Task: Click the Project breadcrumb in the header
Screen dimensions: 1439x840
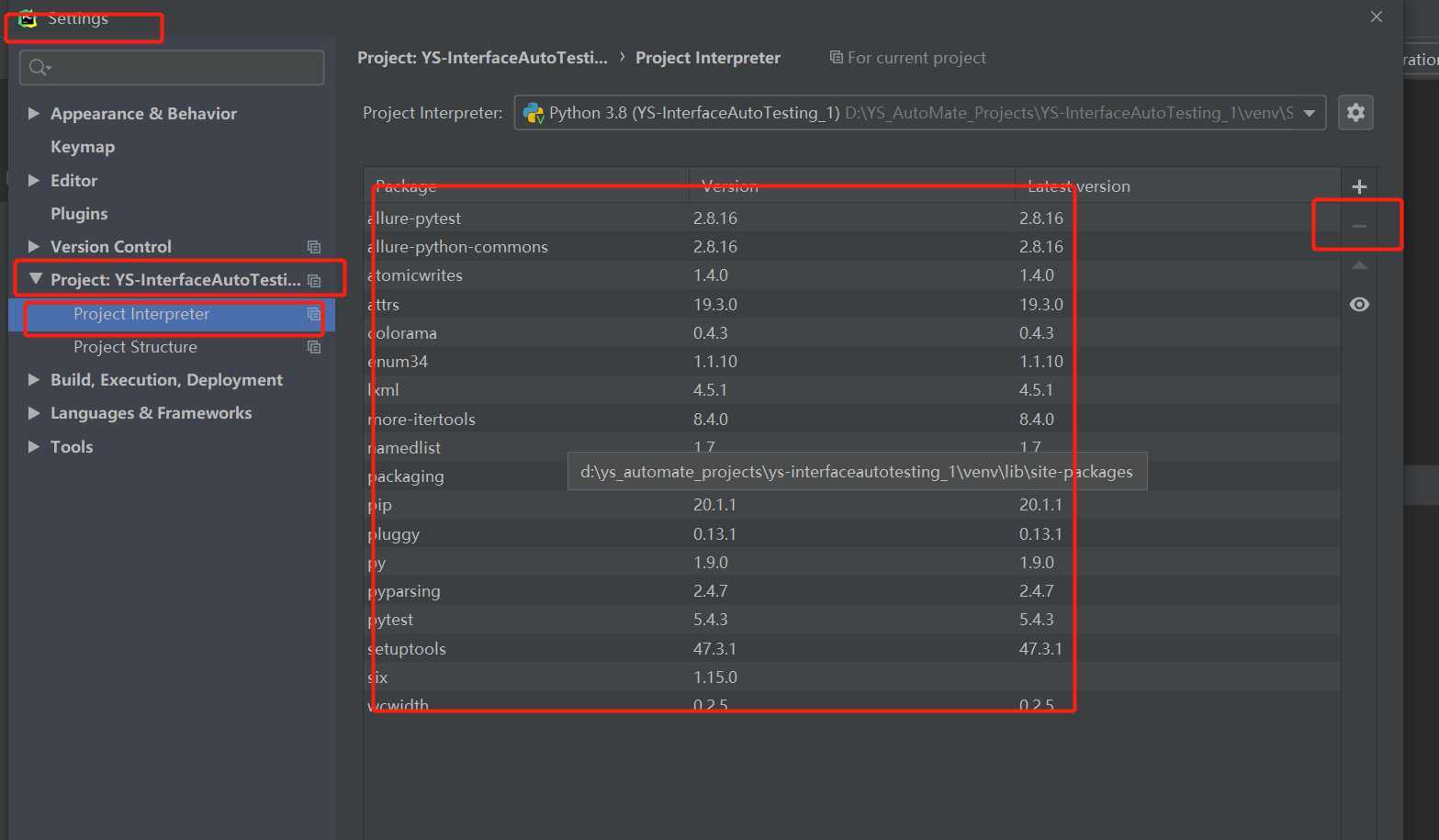Action: click(482, 58)
